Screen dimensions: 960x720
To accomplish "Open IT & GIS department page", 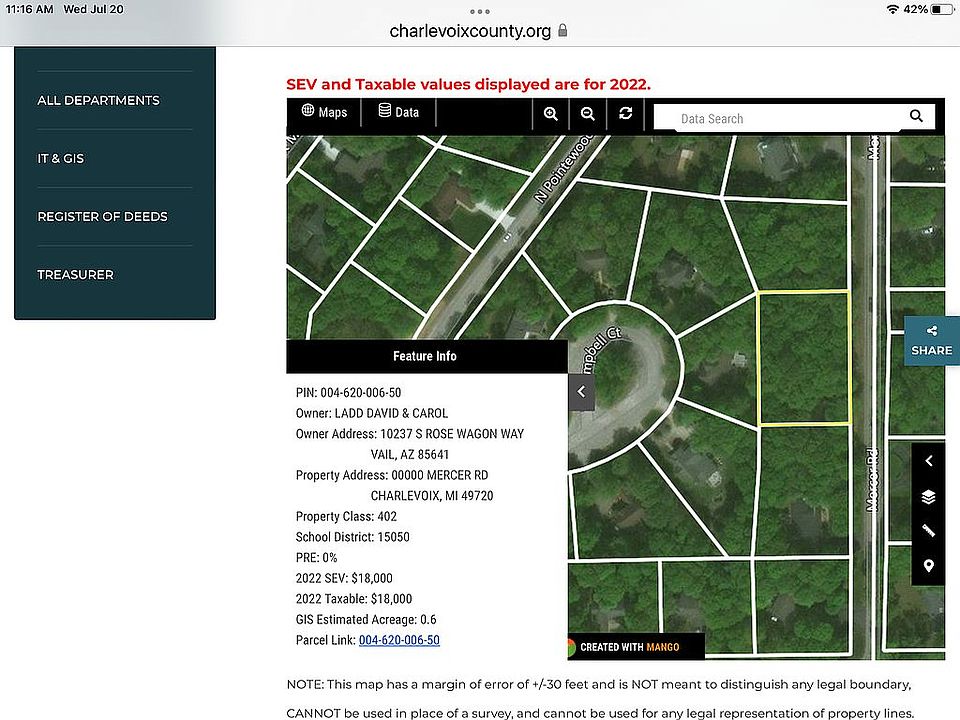I will [60, 158].
